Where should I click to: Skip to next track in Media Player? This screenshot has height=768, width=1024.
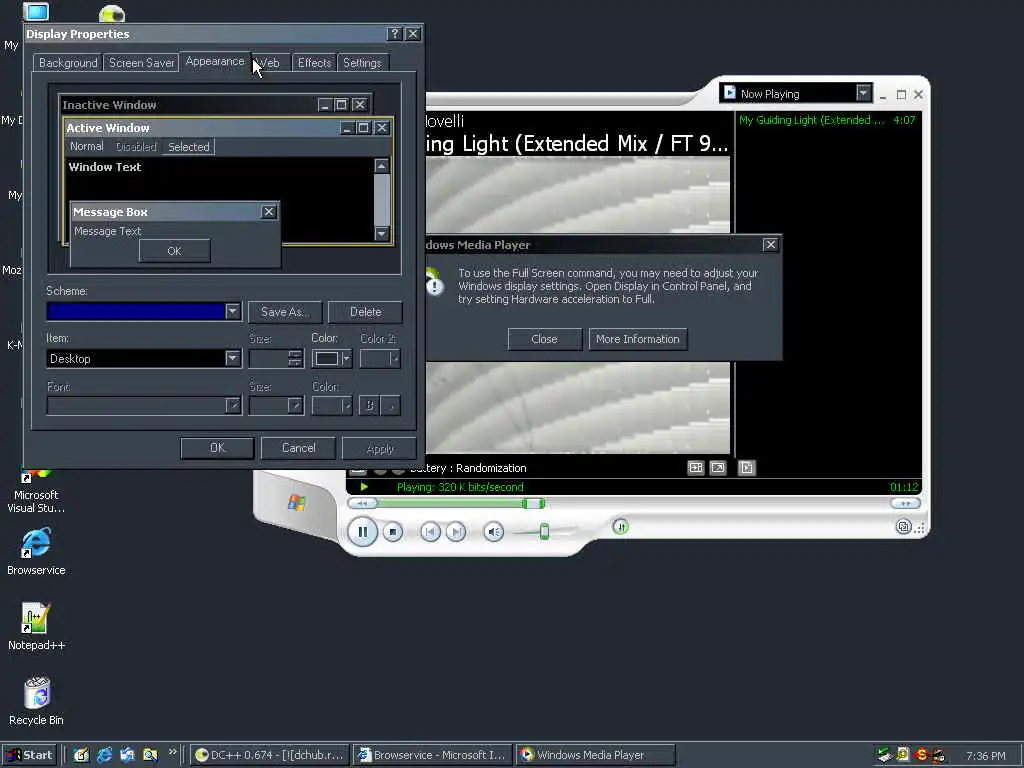point(456,532)
